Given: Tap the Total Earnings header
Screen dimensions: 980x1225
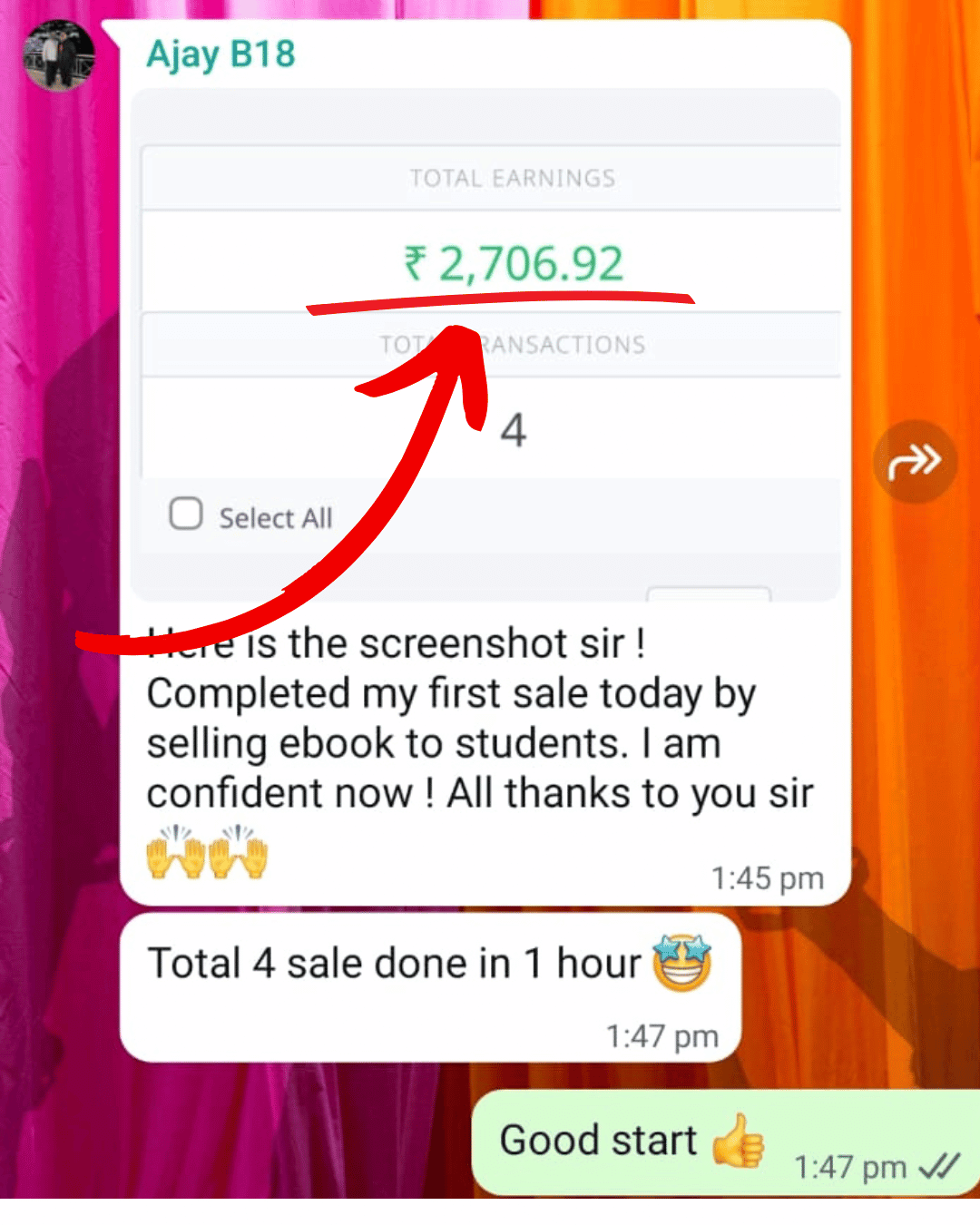Looking at the screenshot, I should coord(513,178).
